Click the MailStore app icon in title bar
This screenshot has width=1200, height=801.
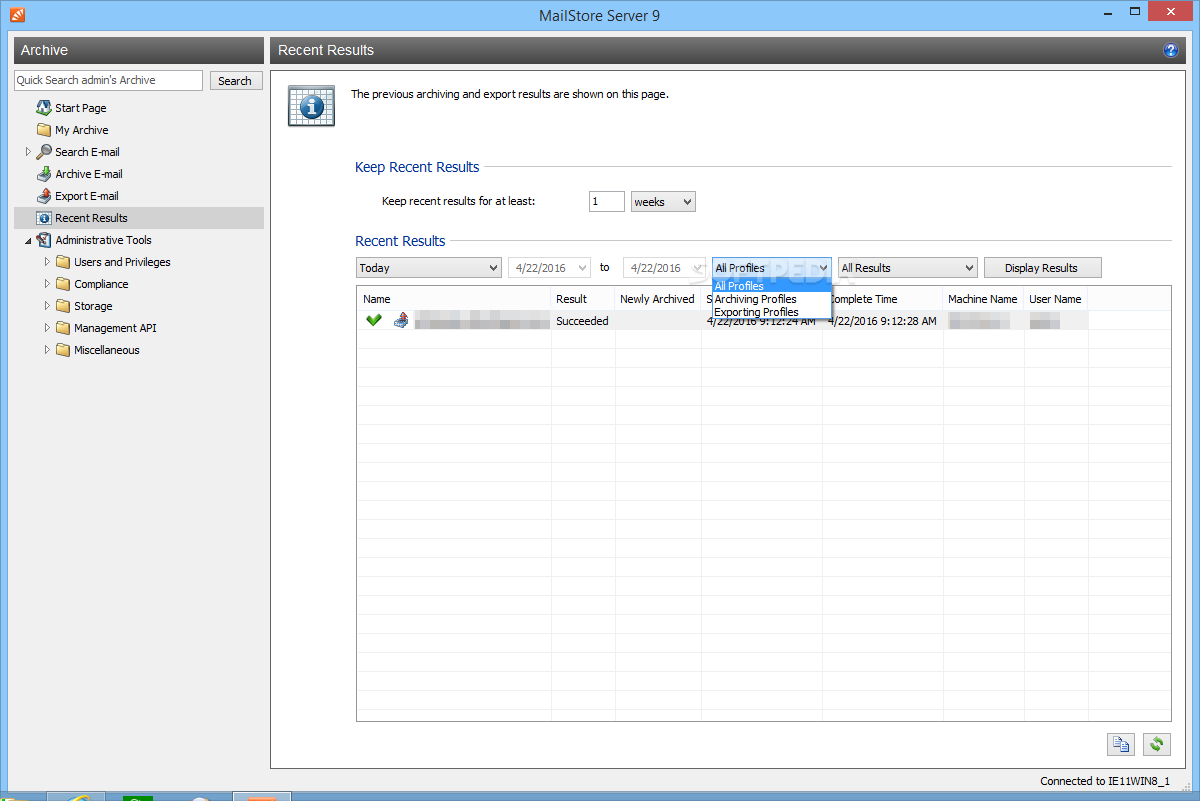[18, 15]
